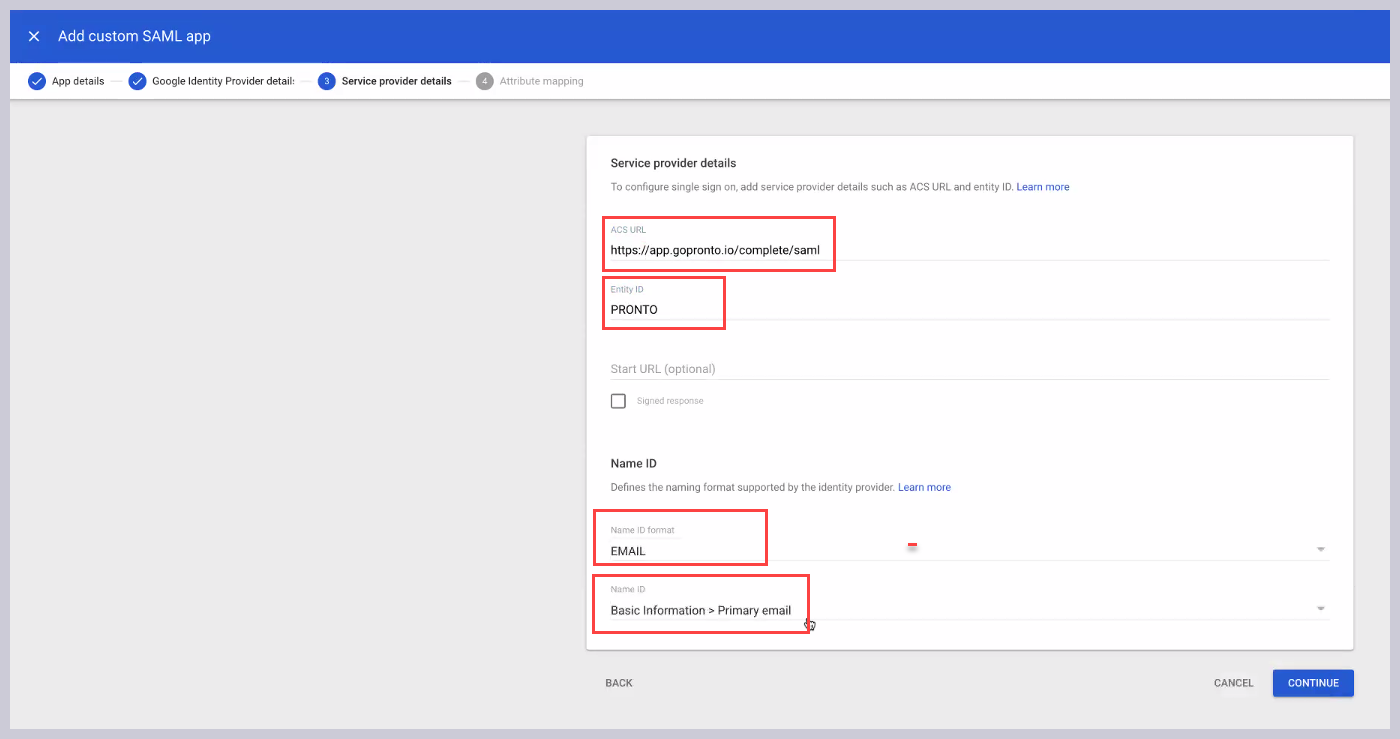Click the ACS URL input field
This screenshot has width=1400, height=739.
click(718, 250)
